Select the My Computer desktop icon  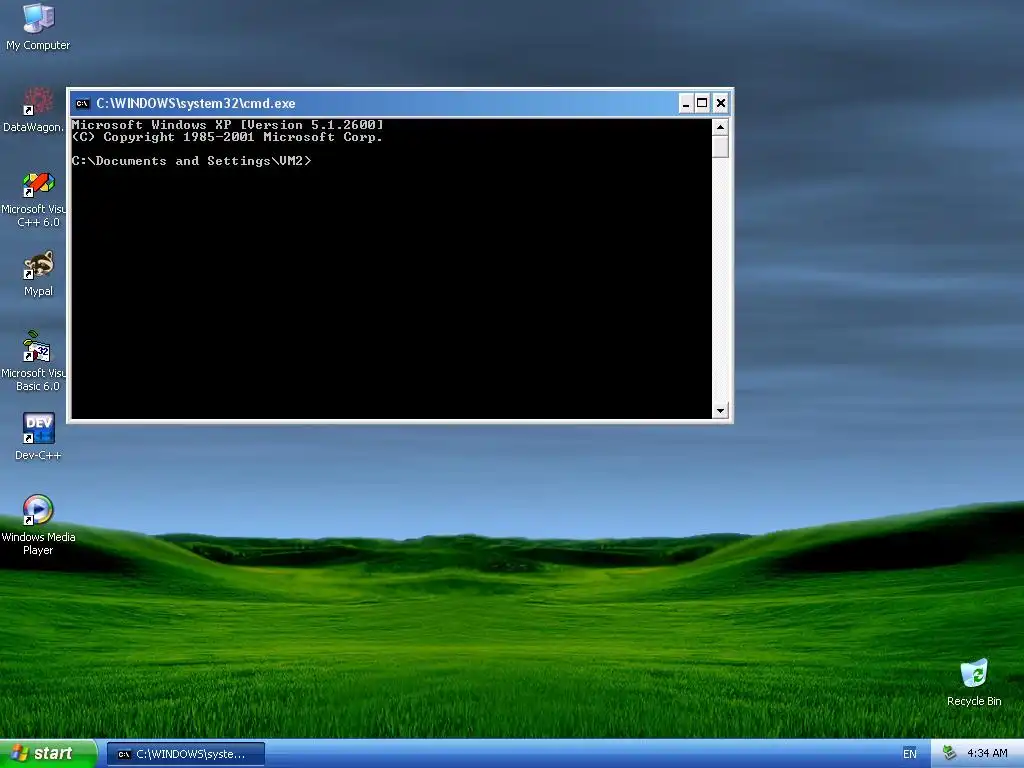(x=38, y=26)
